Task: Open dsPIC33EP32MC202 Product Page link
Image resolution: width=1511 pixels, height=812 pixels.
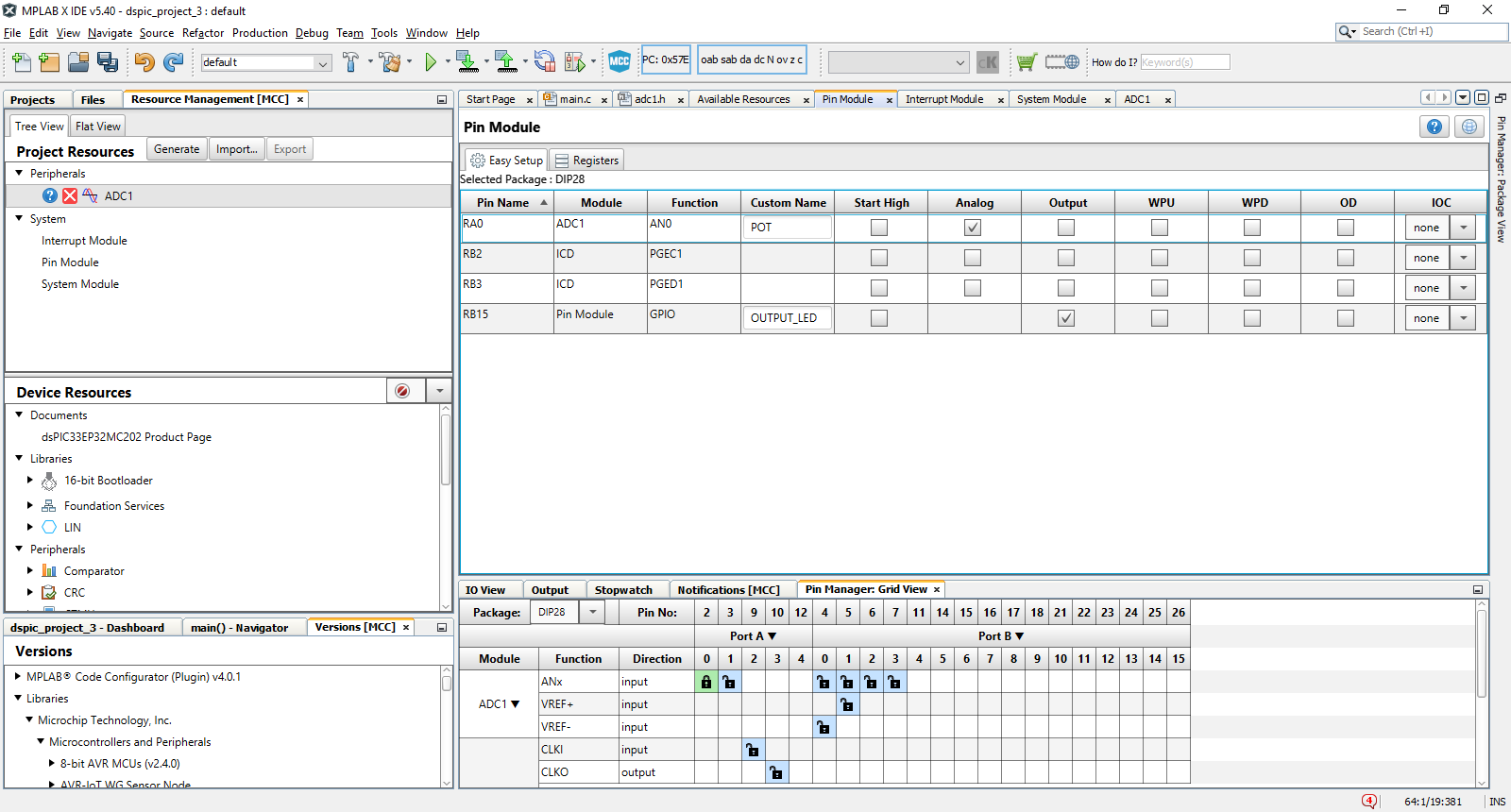Action: 127,437
